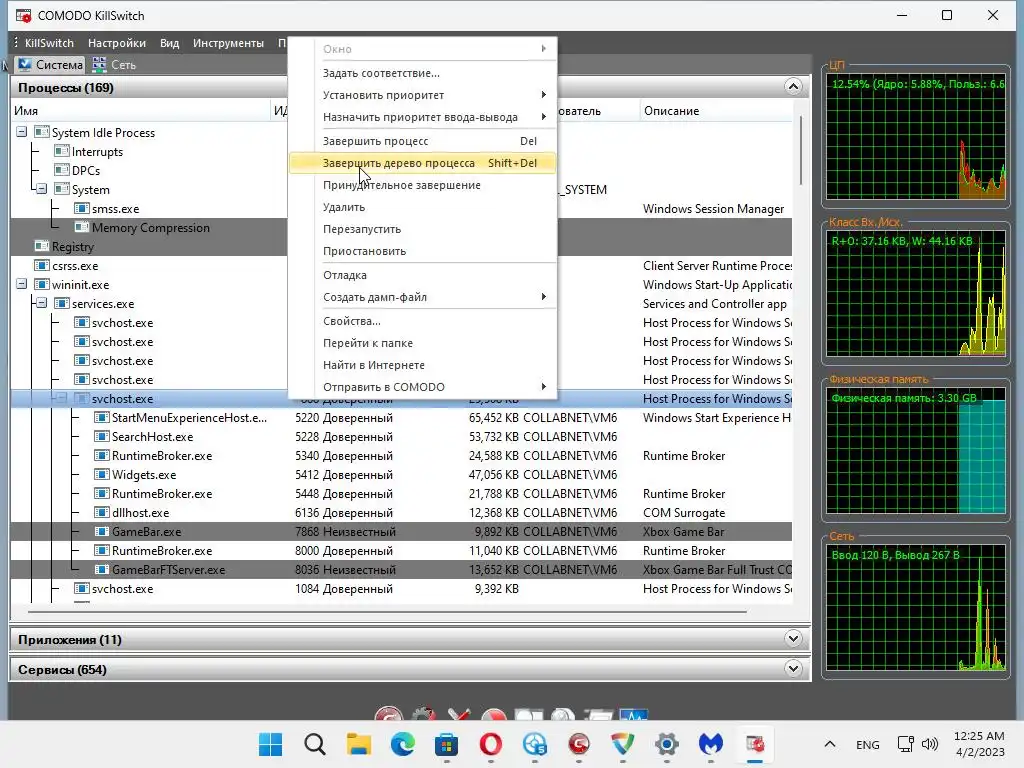Click the SearchHost.exe process icon
The height and width of the screenshot is (768, 1024).
click(x=102, y=436)
